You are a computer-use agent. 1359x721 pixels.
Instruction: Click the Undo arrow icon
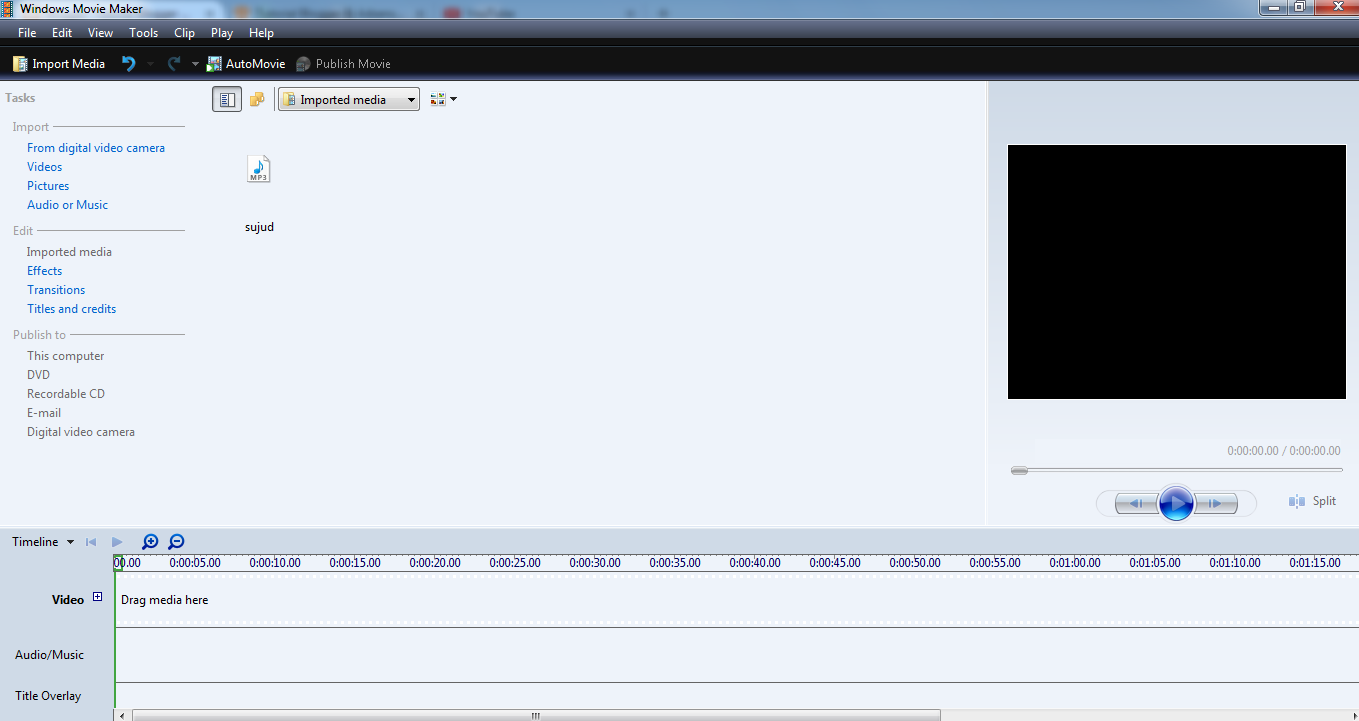(129, 63)
